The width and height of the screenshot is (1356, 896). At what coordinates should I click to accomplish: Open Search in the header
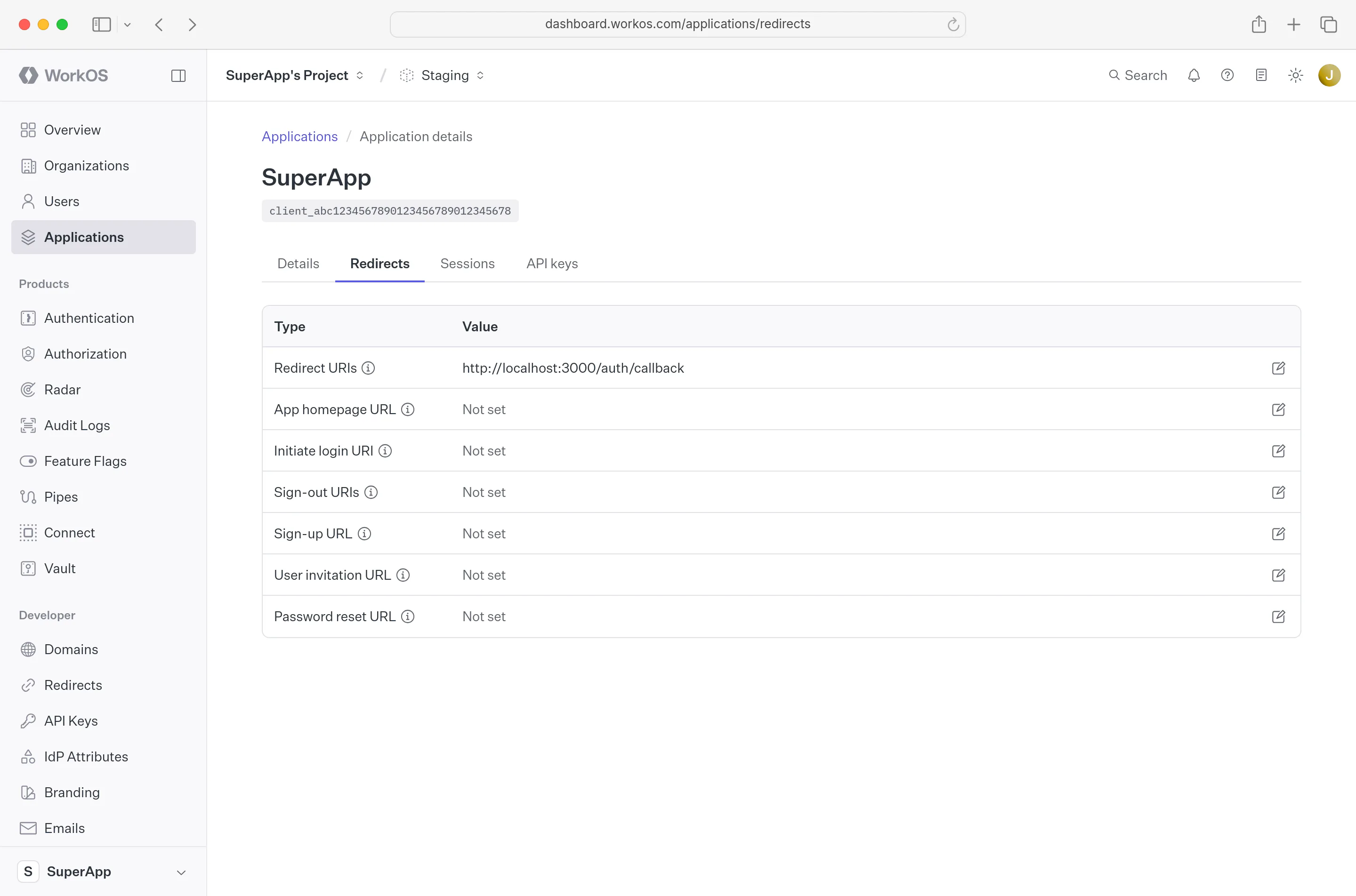point(1138,75)
